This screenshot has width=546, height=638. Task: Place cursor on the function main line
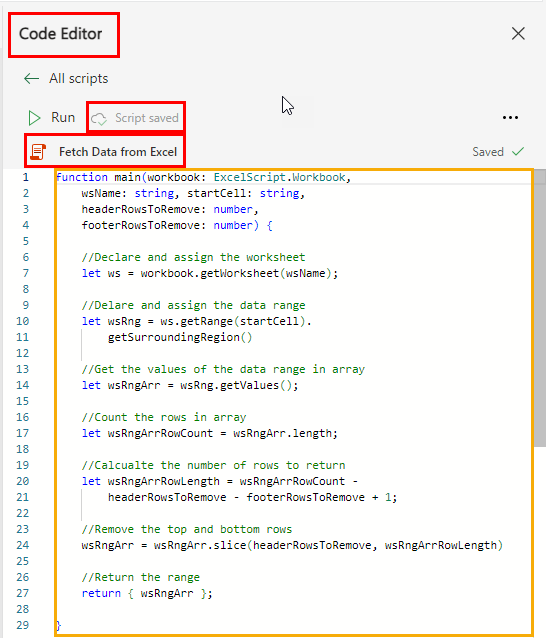tap(203, 177)
